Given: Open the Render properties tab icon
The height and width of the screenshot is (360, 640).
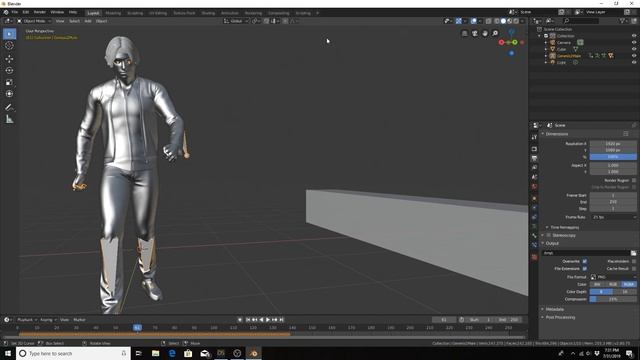Looking at the screenshot, I should pos(534,149).
